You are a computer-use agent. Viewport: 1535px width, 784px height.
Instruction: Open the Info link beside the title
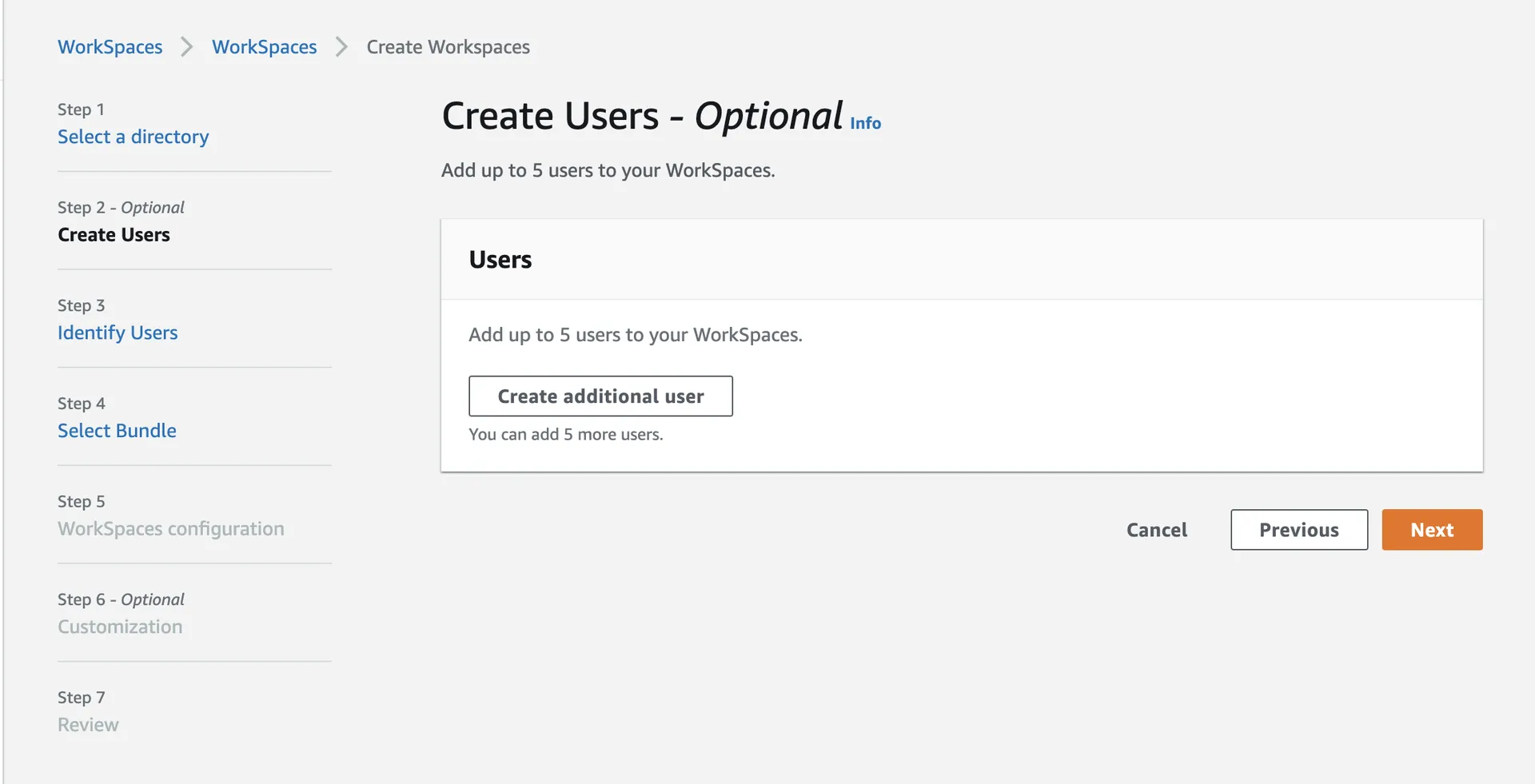coord(865,123)
